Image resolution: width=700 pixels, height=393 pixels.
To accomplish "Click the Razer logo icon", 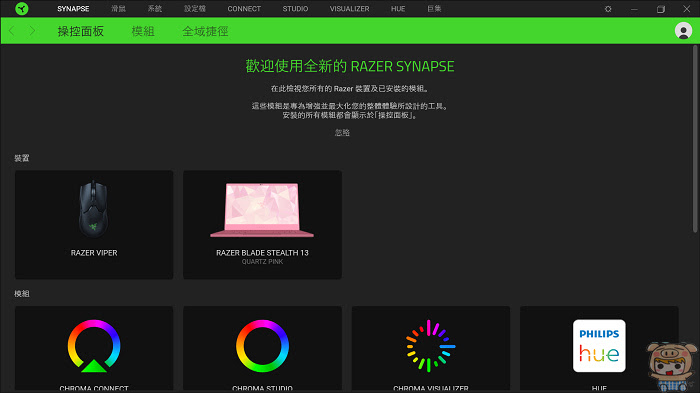I will (21, 8).
